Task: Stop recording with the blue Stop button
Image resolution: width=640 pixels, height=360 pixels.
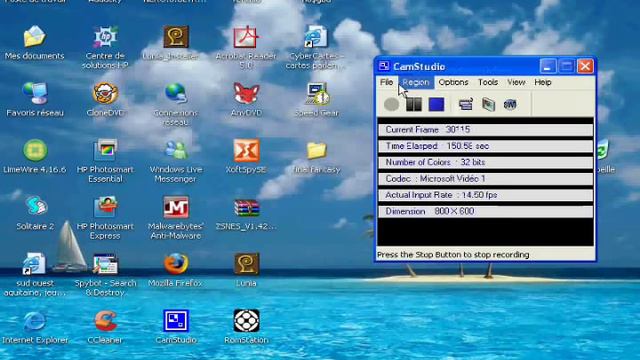Action: [436, 104]
